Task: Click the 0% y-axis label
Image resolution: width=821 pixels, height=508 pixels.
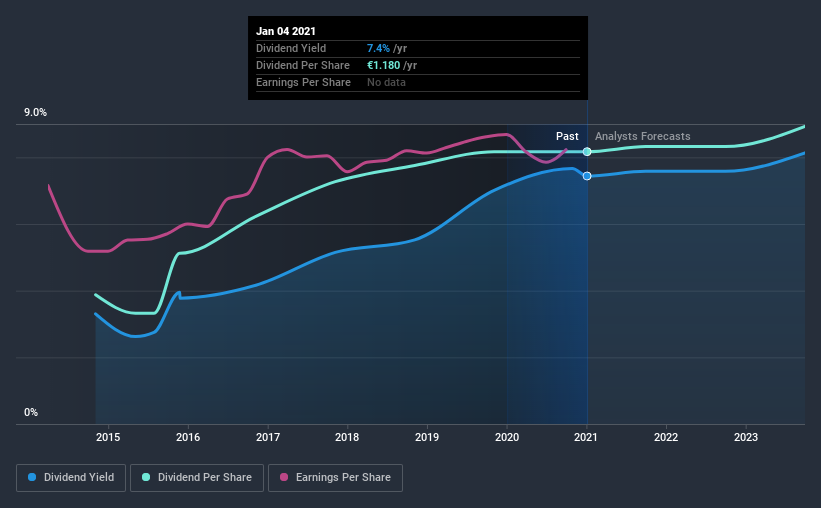Action: (31, 413)
